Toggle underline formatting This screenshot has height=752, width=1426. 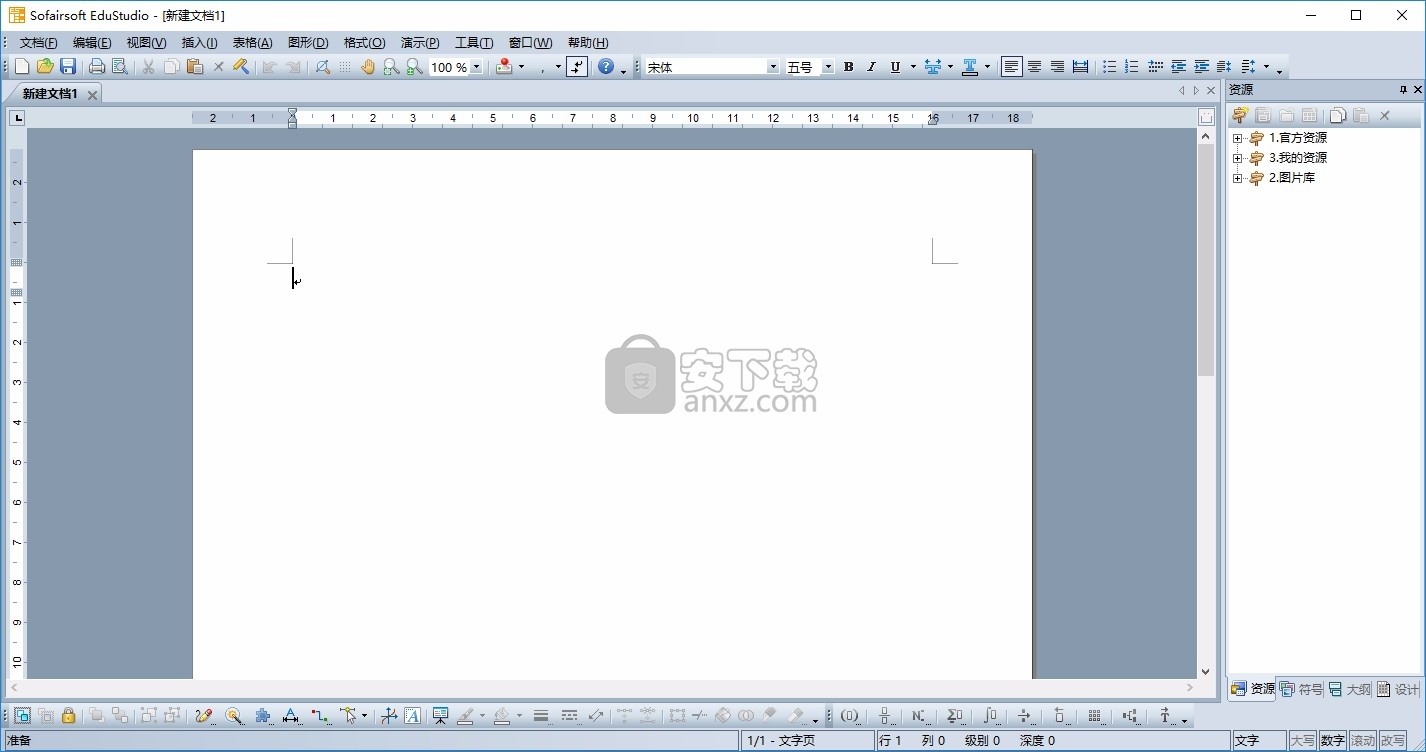pyautogui.click(x=895, y=67)
